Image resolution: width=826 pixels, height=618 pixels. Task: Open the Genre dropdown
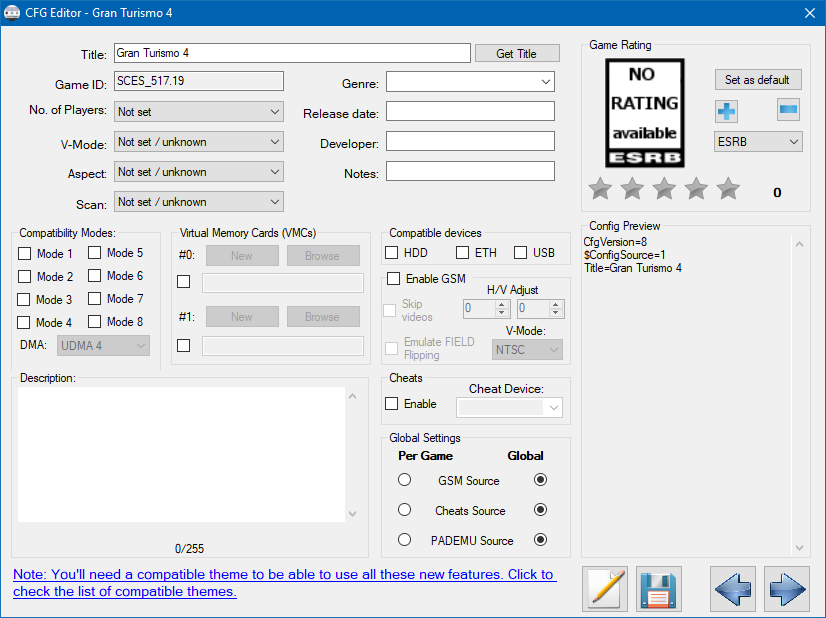click(470, 82)
